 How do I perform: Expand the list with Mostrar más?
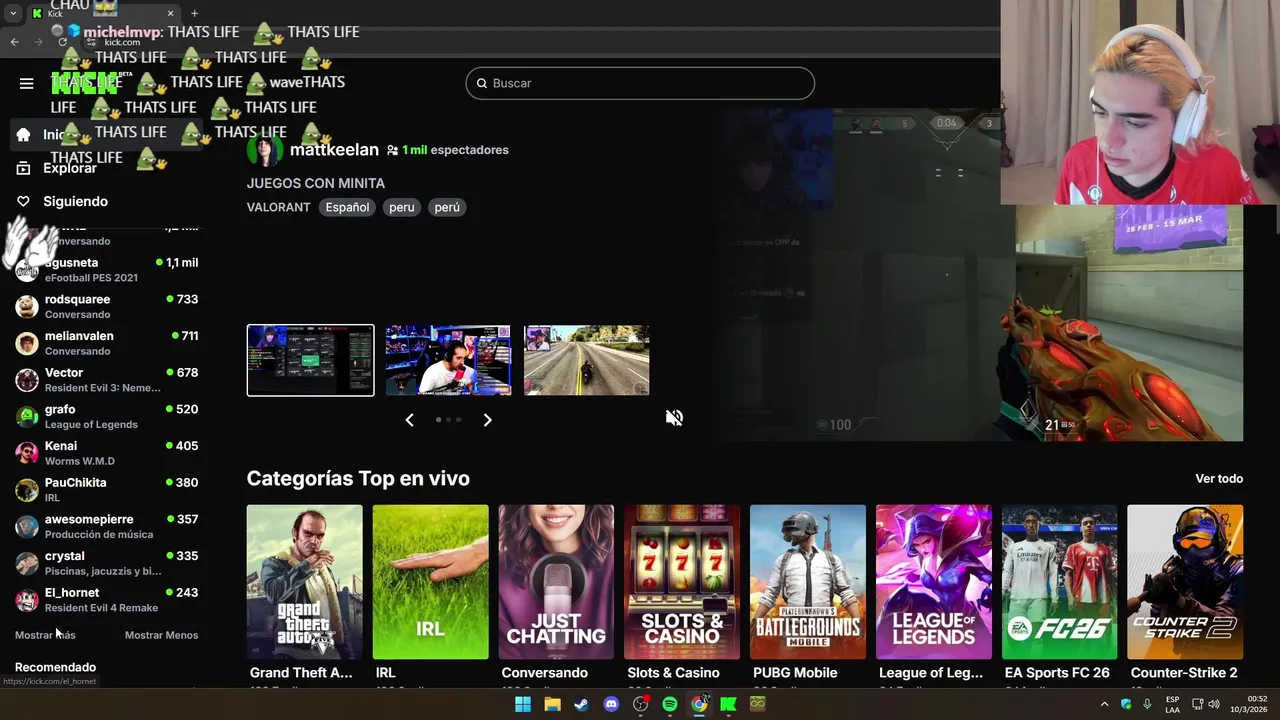(x=45, y=635)
